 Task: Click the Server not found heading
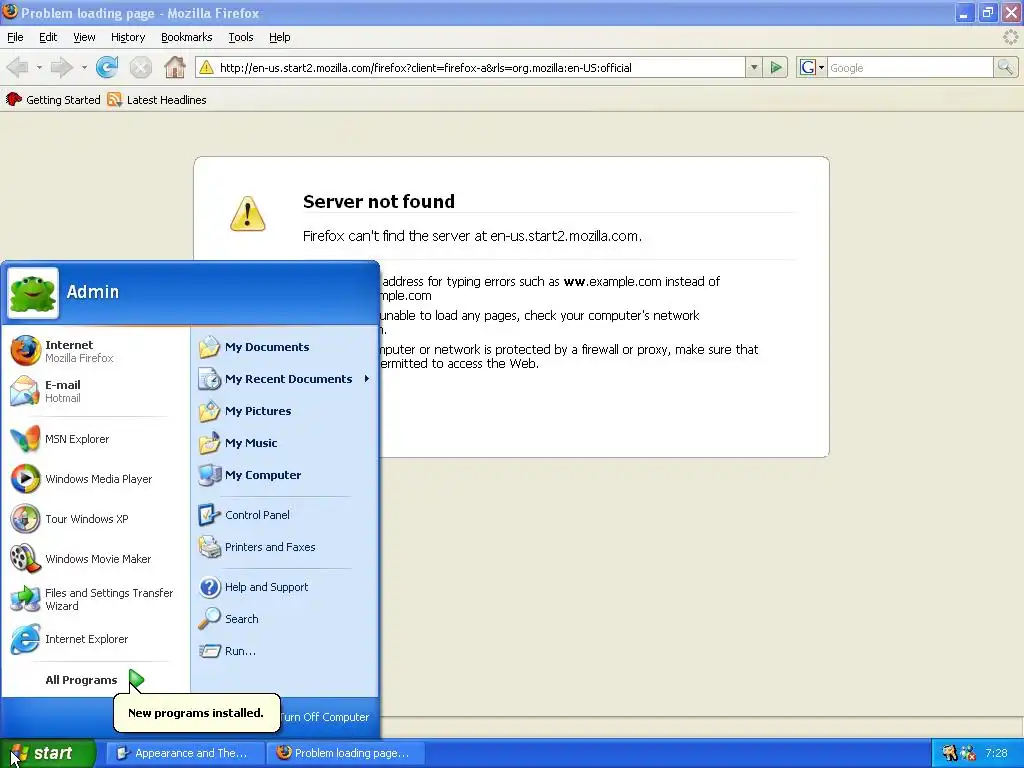[379, 201]
